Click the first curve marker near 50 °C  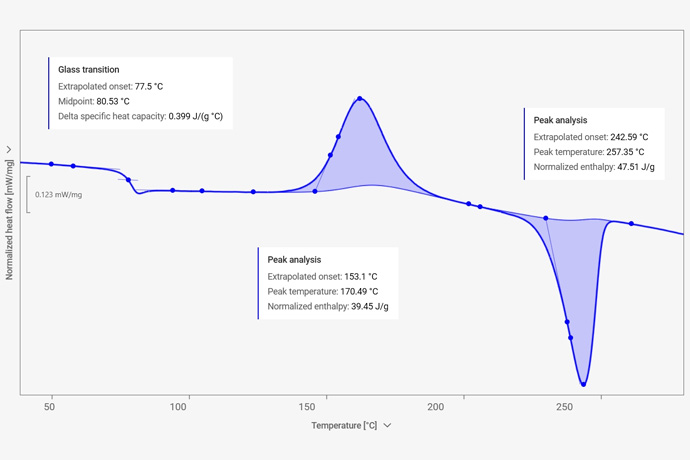52,164
